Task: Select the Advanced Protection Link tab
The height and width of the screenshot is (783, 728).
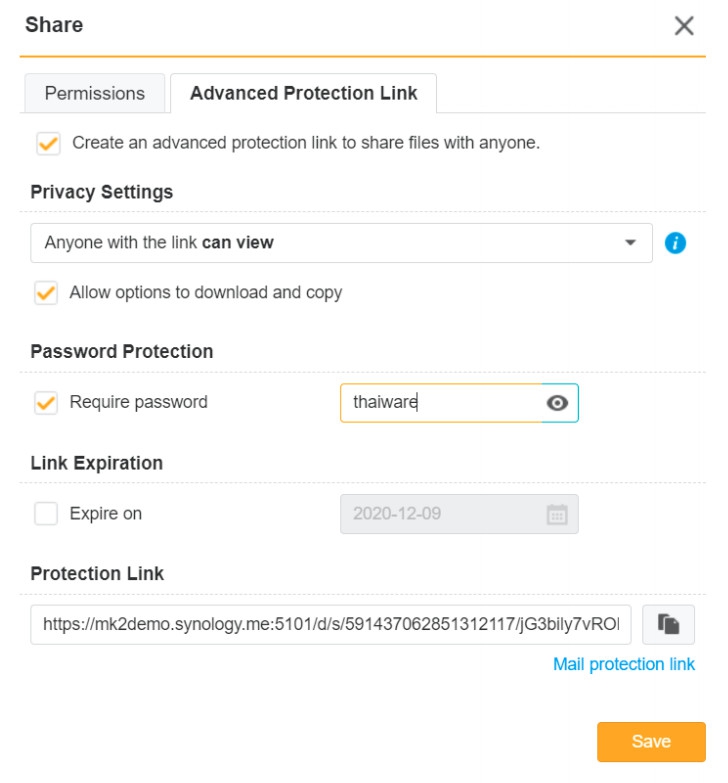Action: (303, 93)
